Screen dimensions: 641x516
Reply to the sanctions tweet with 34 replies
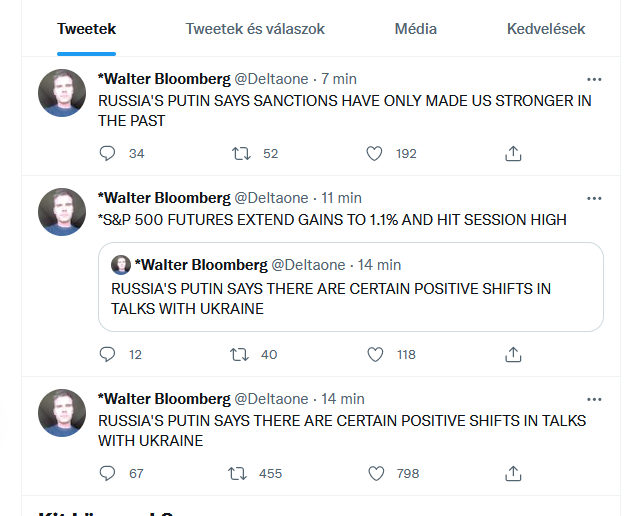point(108,154)
